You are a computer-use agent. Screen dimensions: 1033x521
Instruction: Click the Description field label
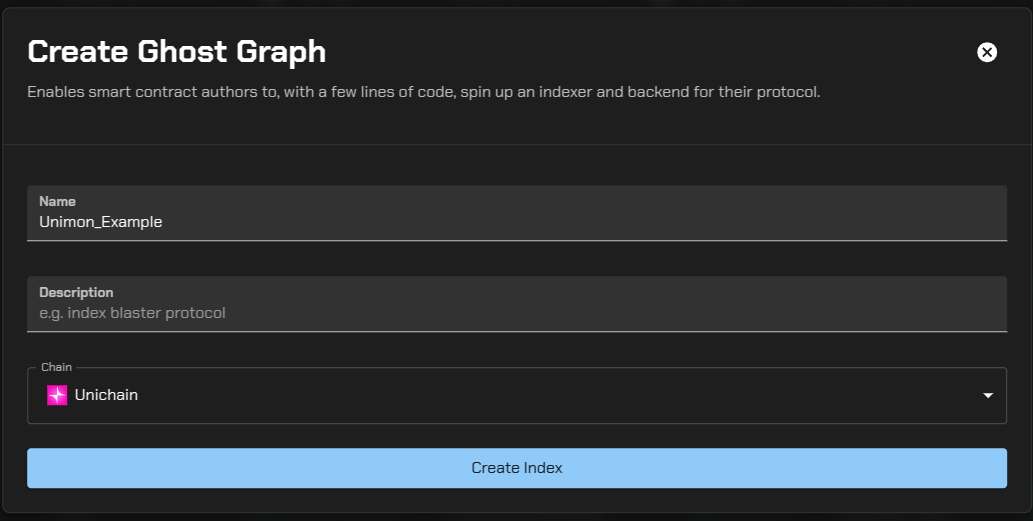pos(76,292)
